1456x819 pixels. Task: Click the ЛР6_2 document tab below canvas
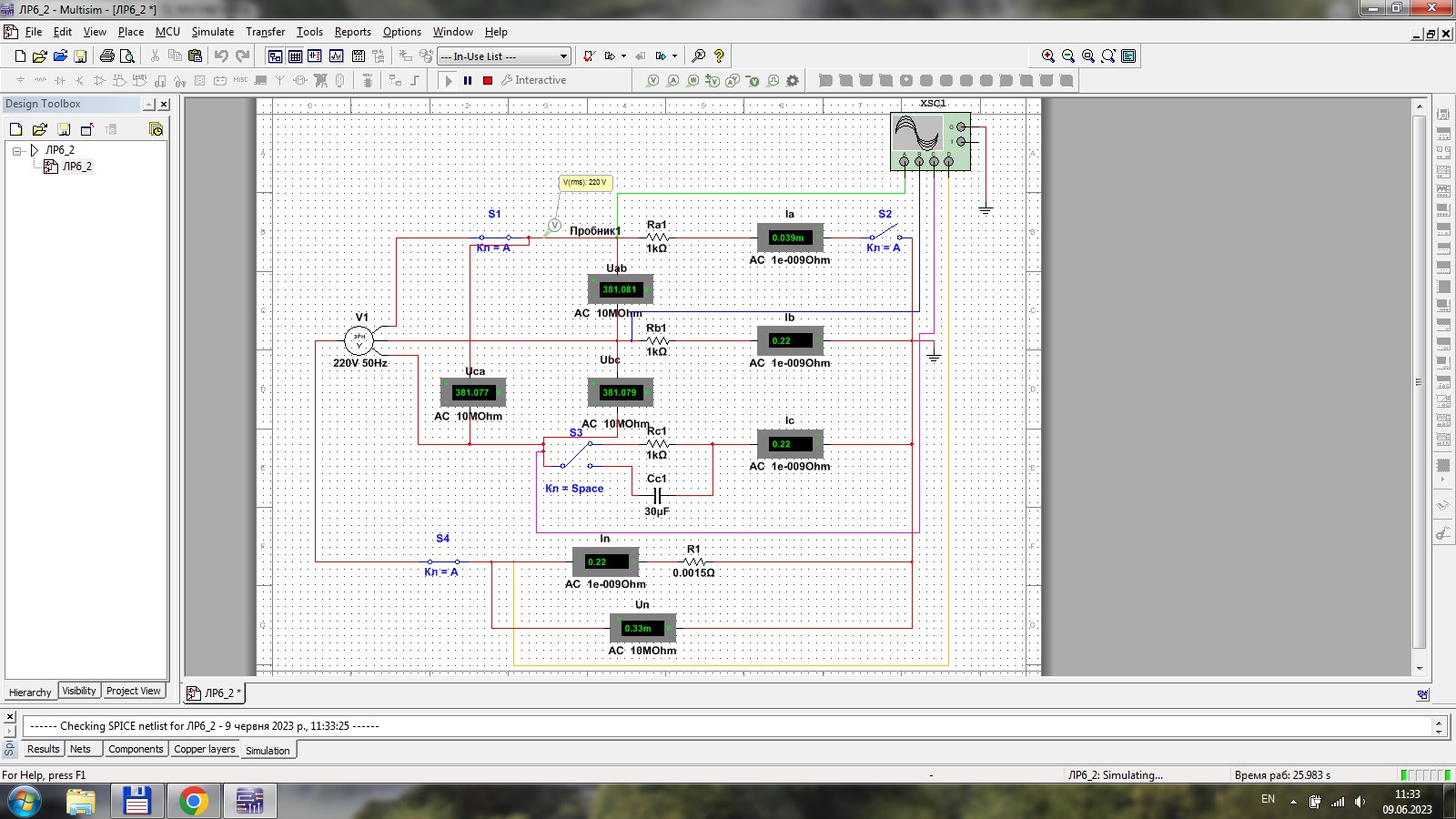pyautogui.click(x=215, y=693)
